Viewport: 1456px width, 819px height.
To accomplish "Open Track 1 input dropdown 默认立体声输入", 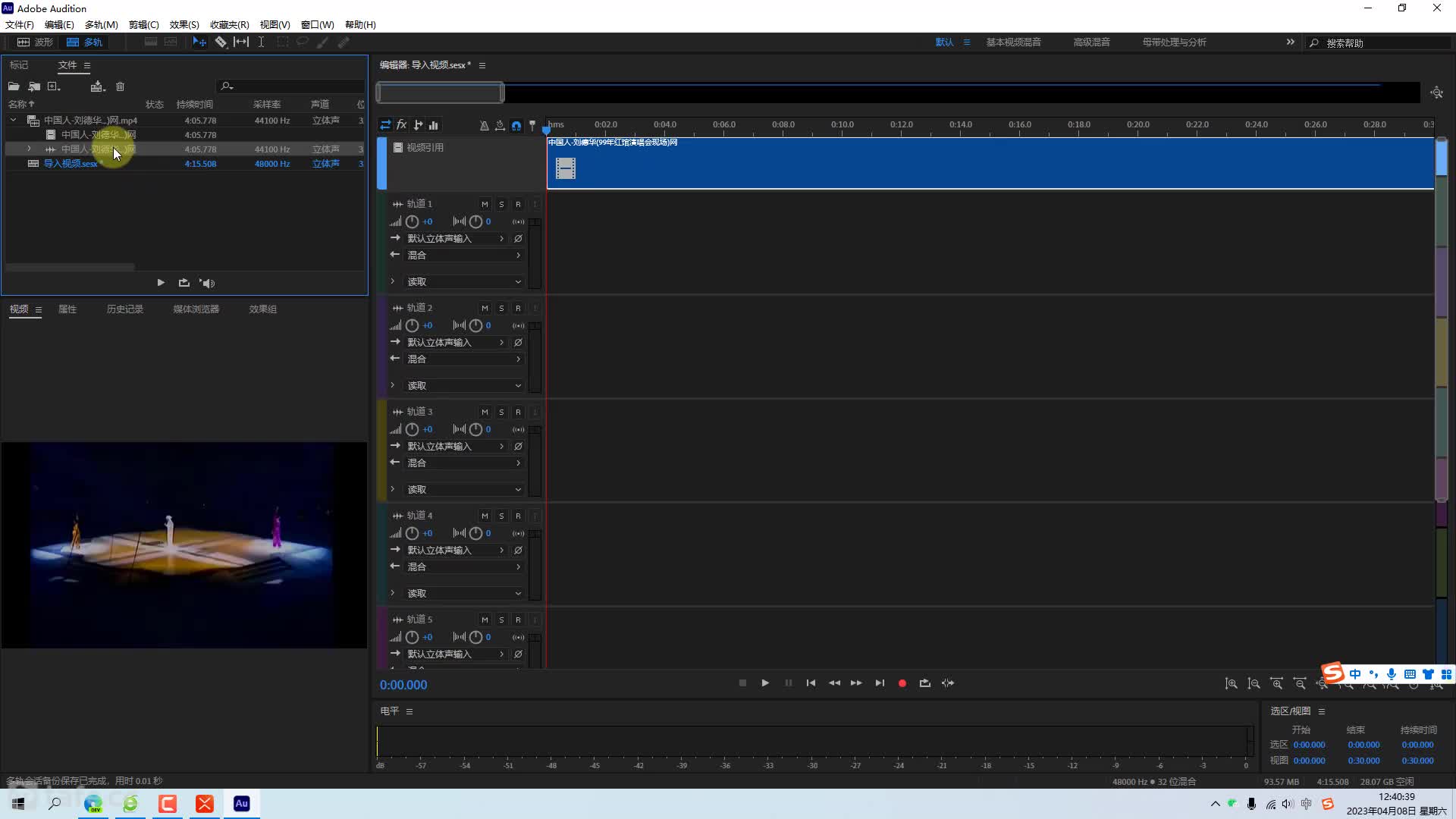I will pos(456,239).
